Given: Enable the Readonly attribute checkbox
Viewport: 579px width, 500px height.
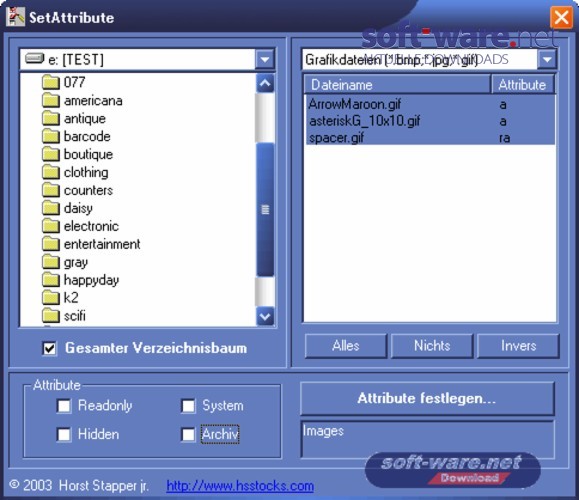Looking at the screenshot, I should point(64,406).
